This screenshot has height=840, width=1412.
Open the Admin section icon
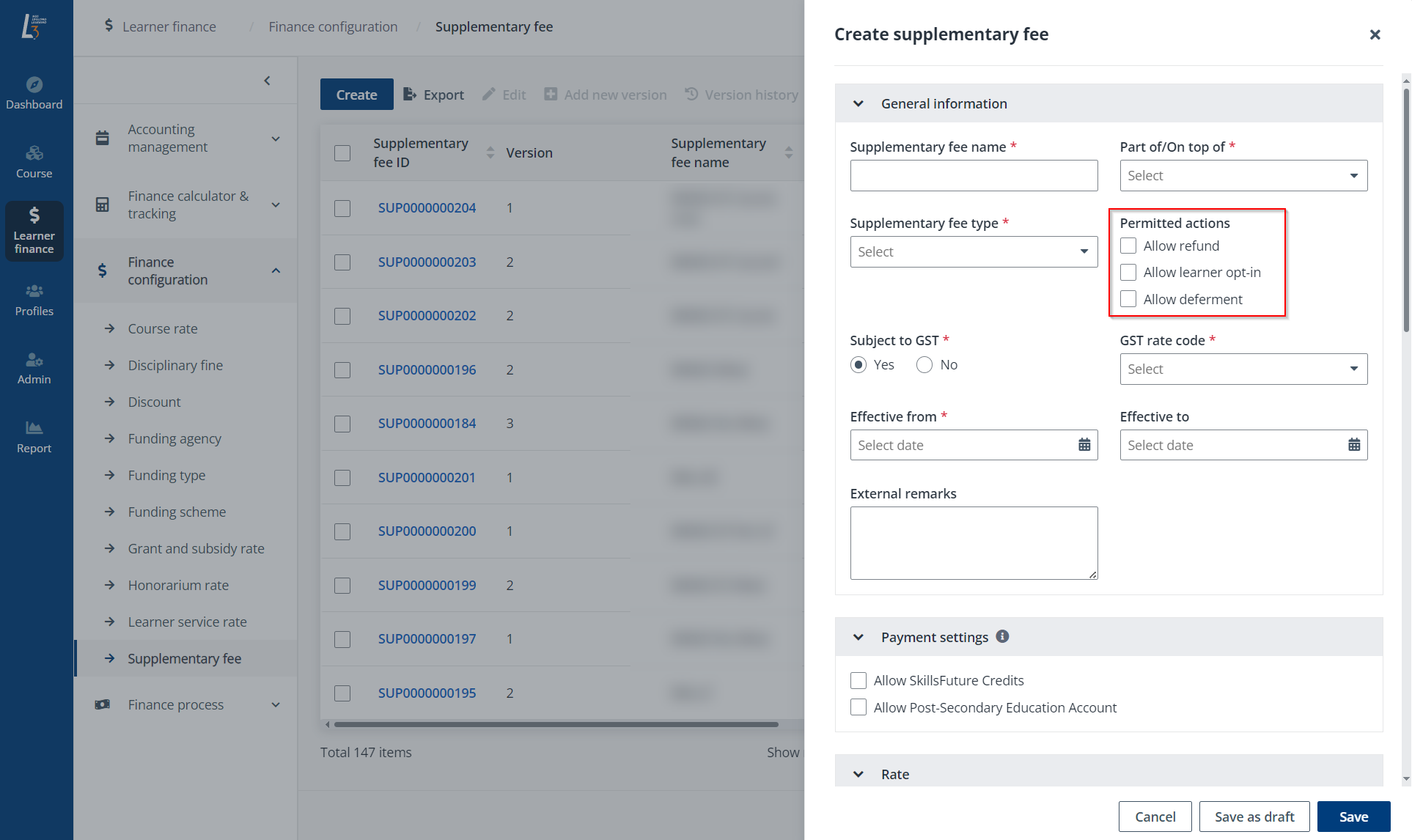(34, 367)
